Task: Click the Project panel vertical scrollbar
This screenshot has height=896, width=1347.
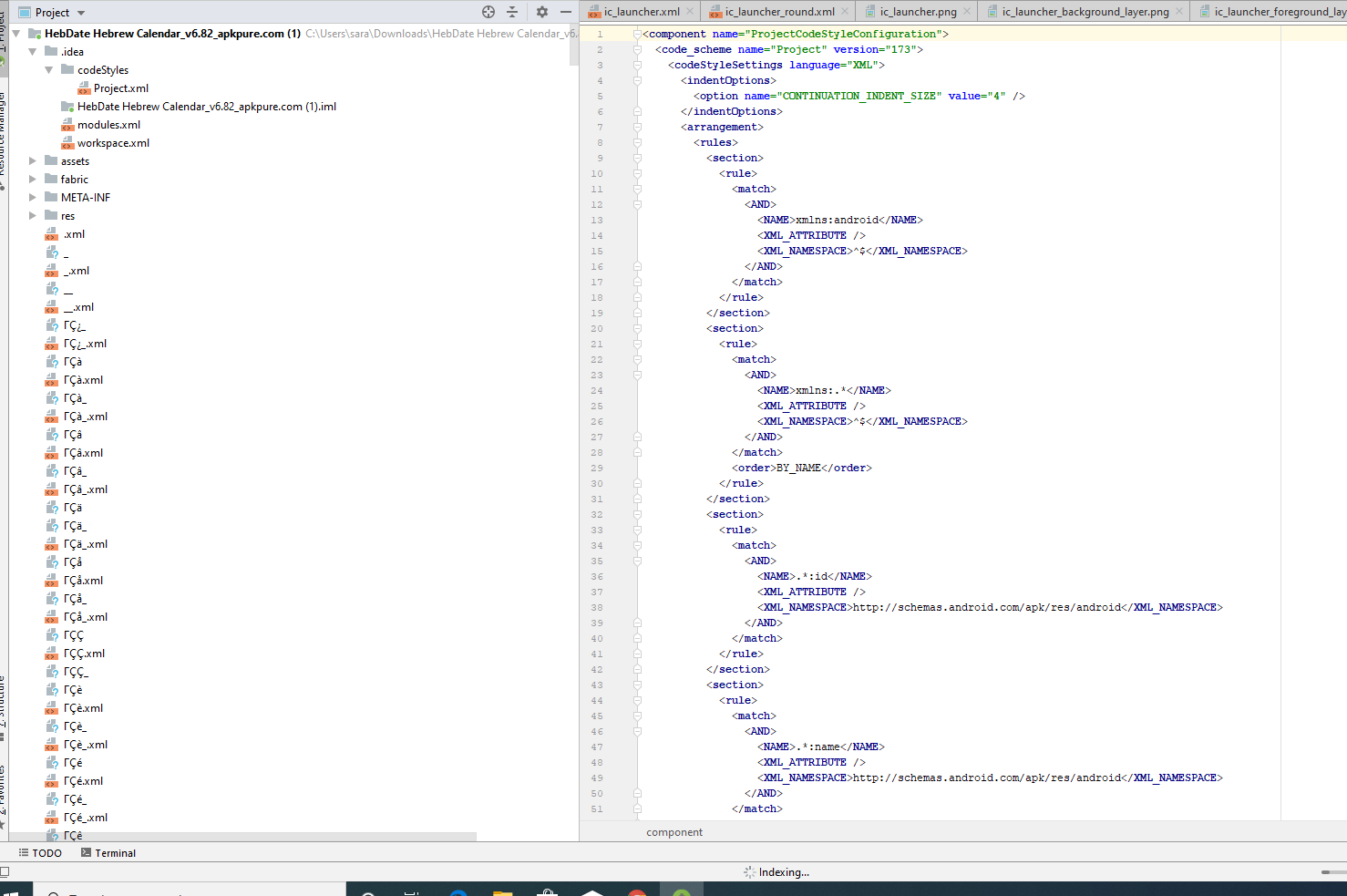Action: pyautogui.click(x=574, y=46)
